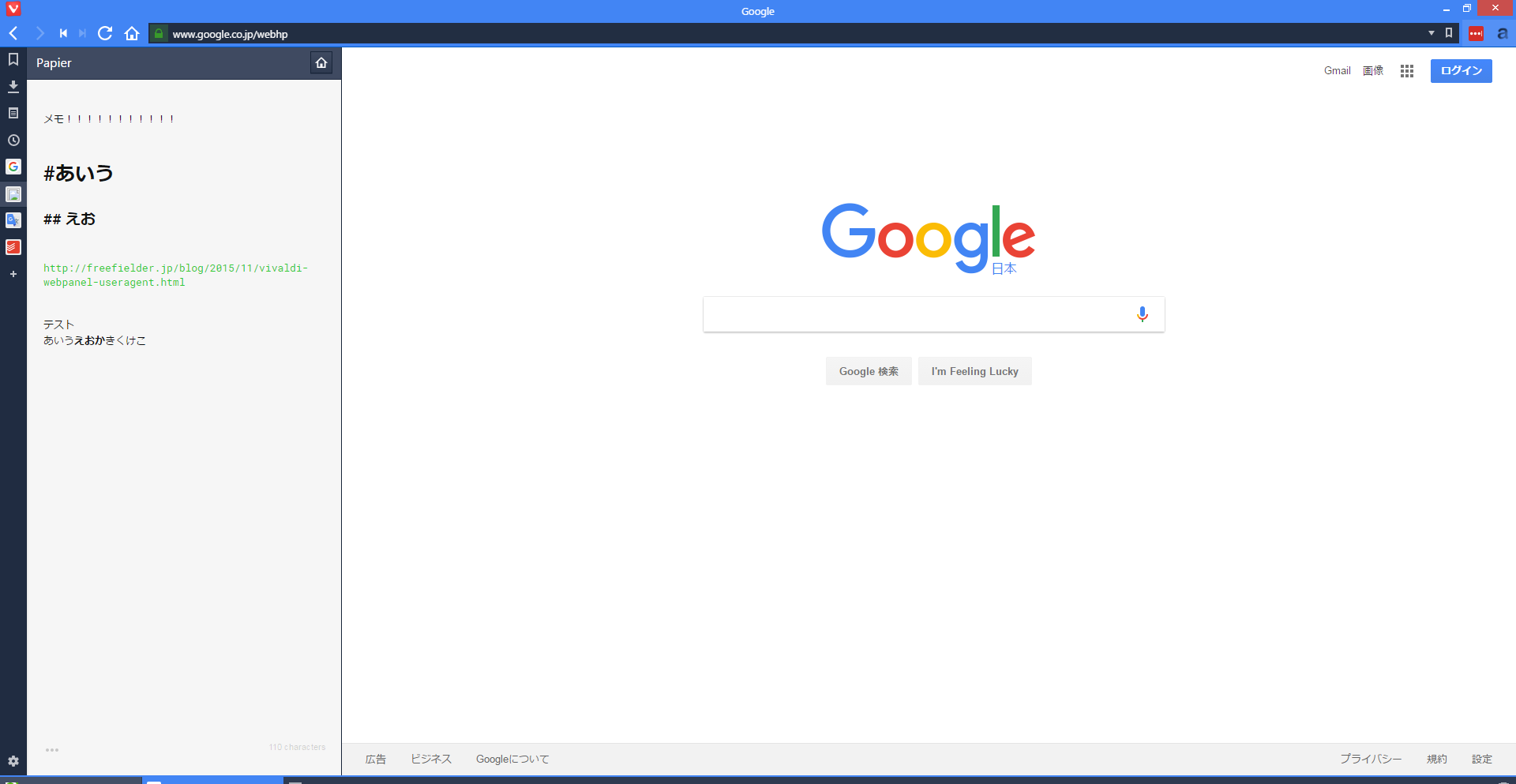Bookmark this page from the address bar
Viewport: 1516px width, 784px height.
pos(1449,33)
